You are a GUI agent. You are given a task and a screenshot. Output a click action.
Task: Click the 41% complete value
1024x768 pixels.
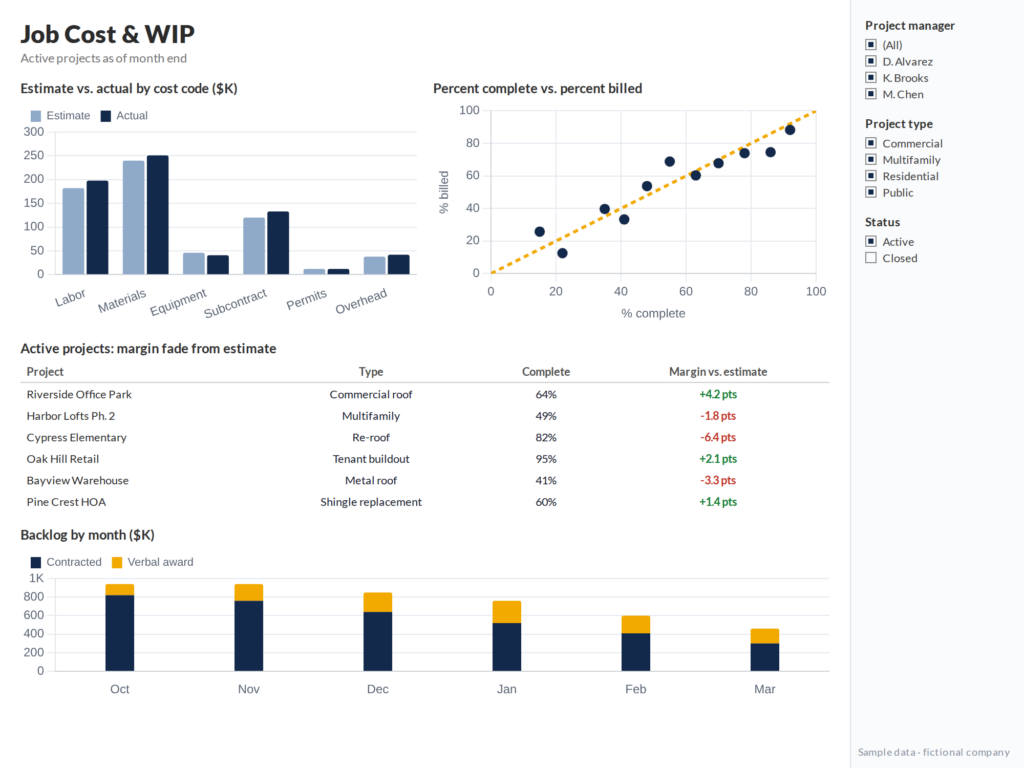[x=546, y=481]
